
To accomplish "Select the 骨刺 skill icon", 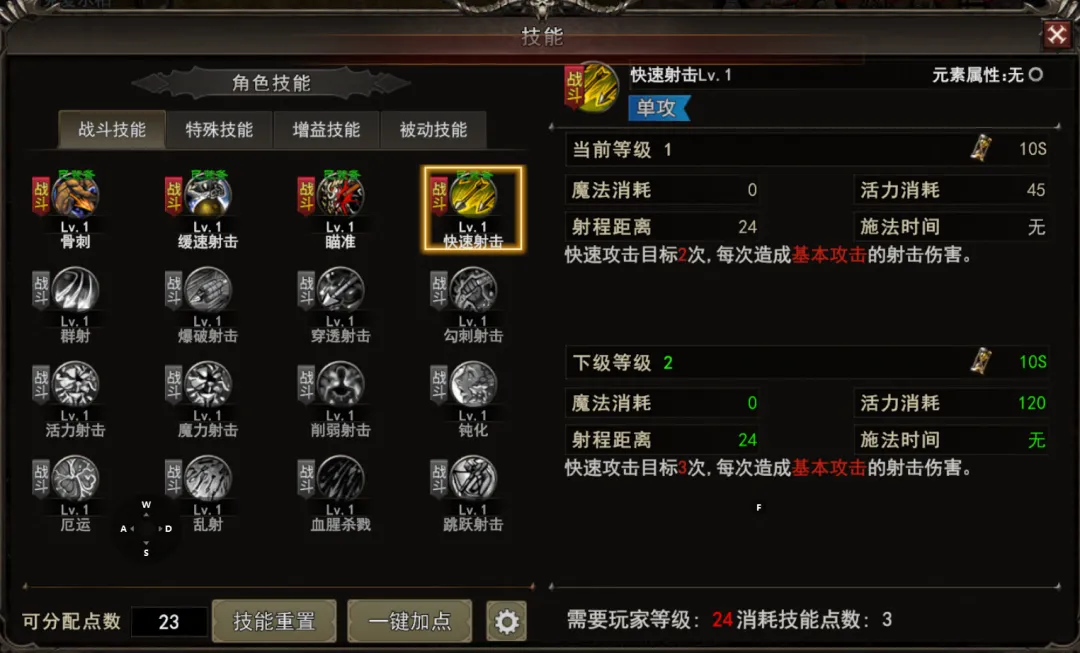I will (x=75, y=196).
